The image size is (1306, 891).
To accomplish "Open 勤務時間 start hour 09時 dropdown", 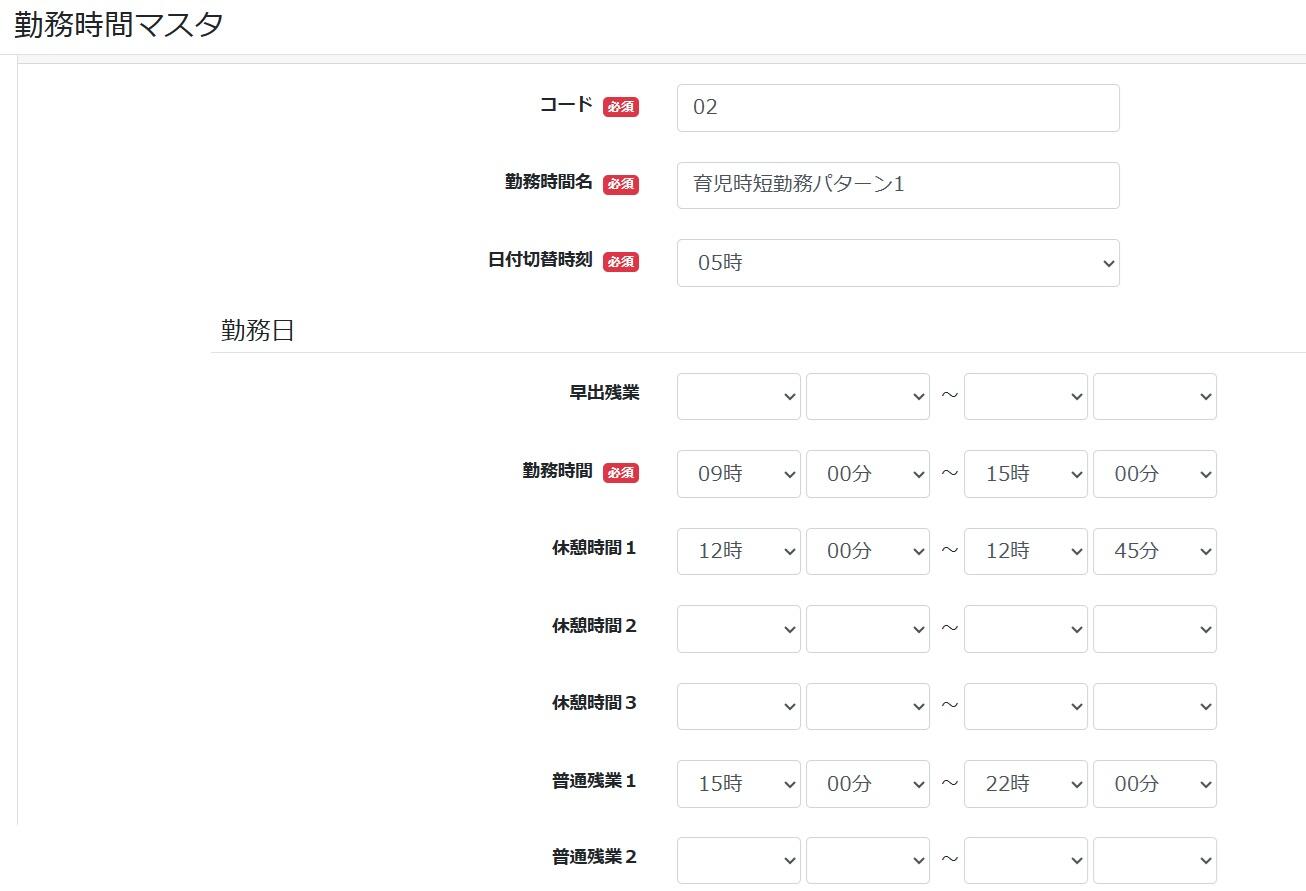I will (x=738, y=474).
